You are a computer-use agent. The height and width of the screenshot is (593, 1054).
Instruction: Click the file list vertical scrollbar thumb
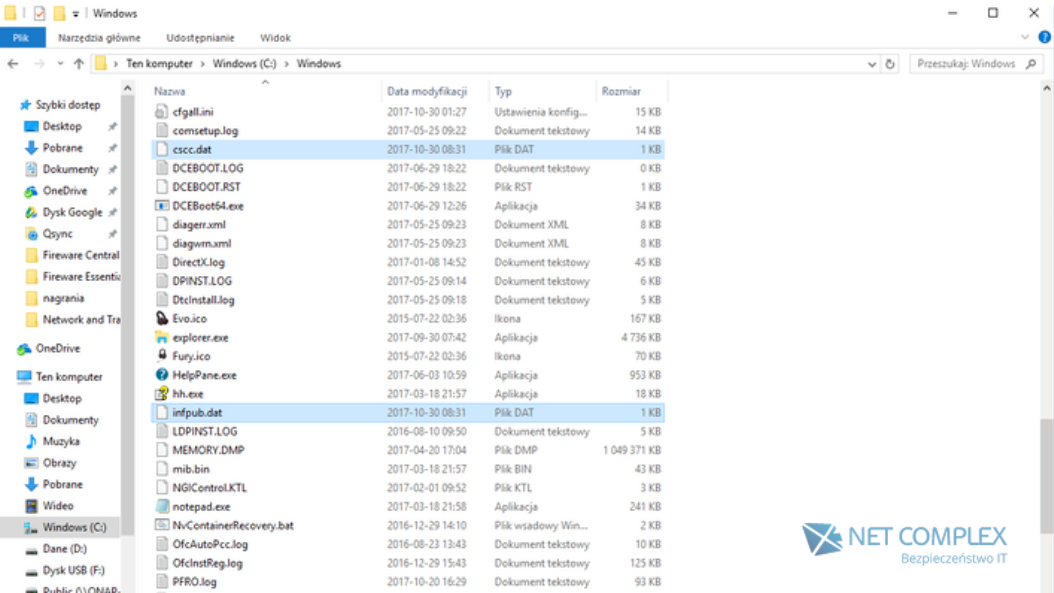coord(1047,476)
